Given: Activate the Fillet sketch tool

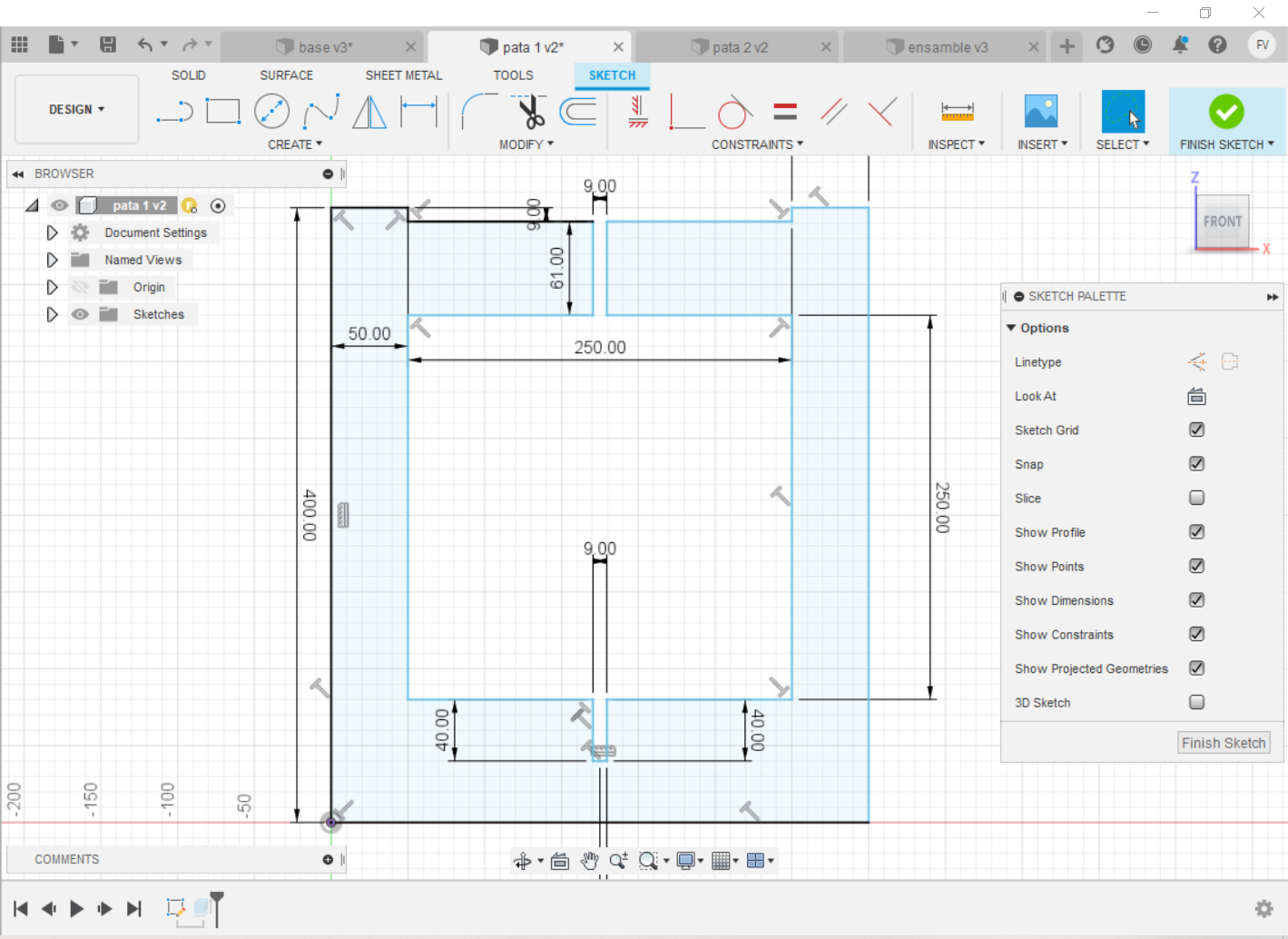Looking at the screenshot, I should (477, 112).
